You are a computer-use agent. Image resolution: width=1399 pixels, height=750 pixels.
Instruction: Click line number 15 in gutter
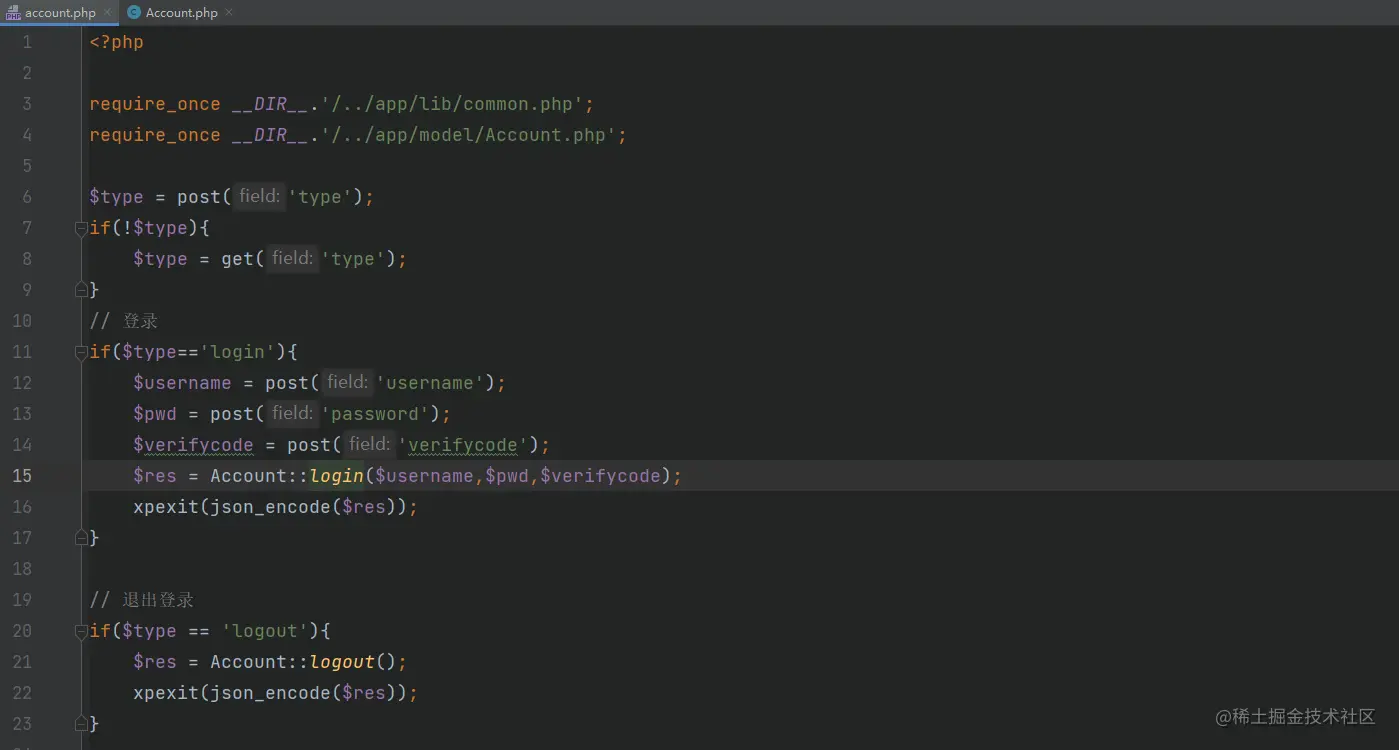(x=22, y=476)
